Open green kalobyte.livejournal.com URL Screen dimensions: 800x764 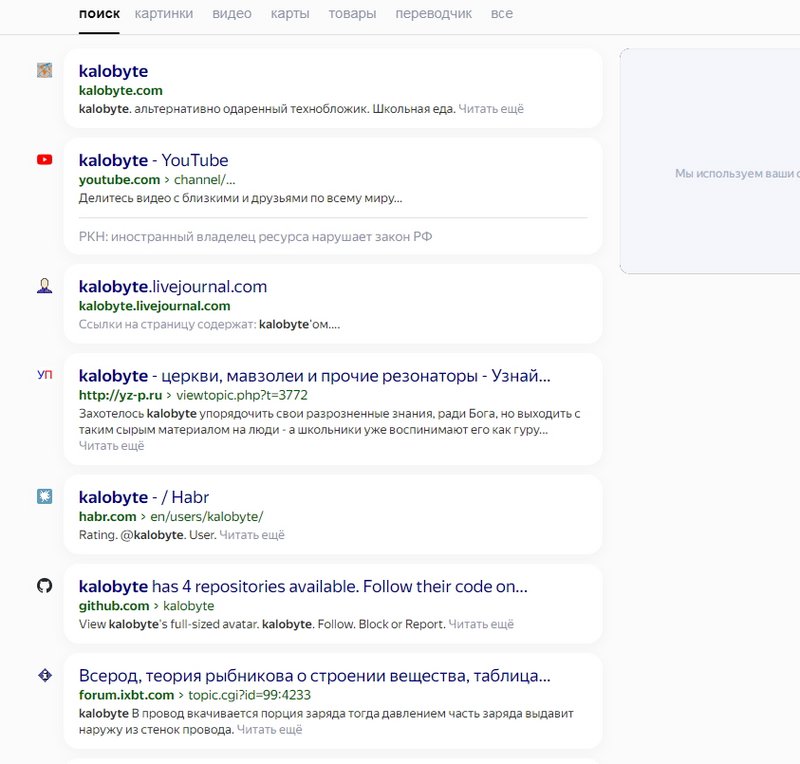(155, 306)
